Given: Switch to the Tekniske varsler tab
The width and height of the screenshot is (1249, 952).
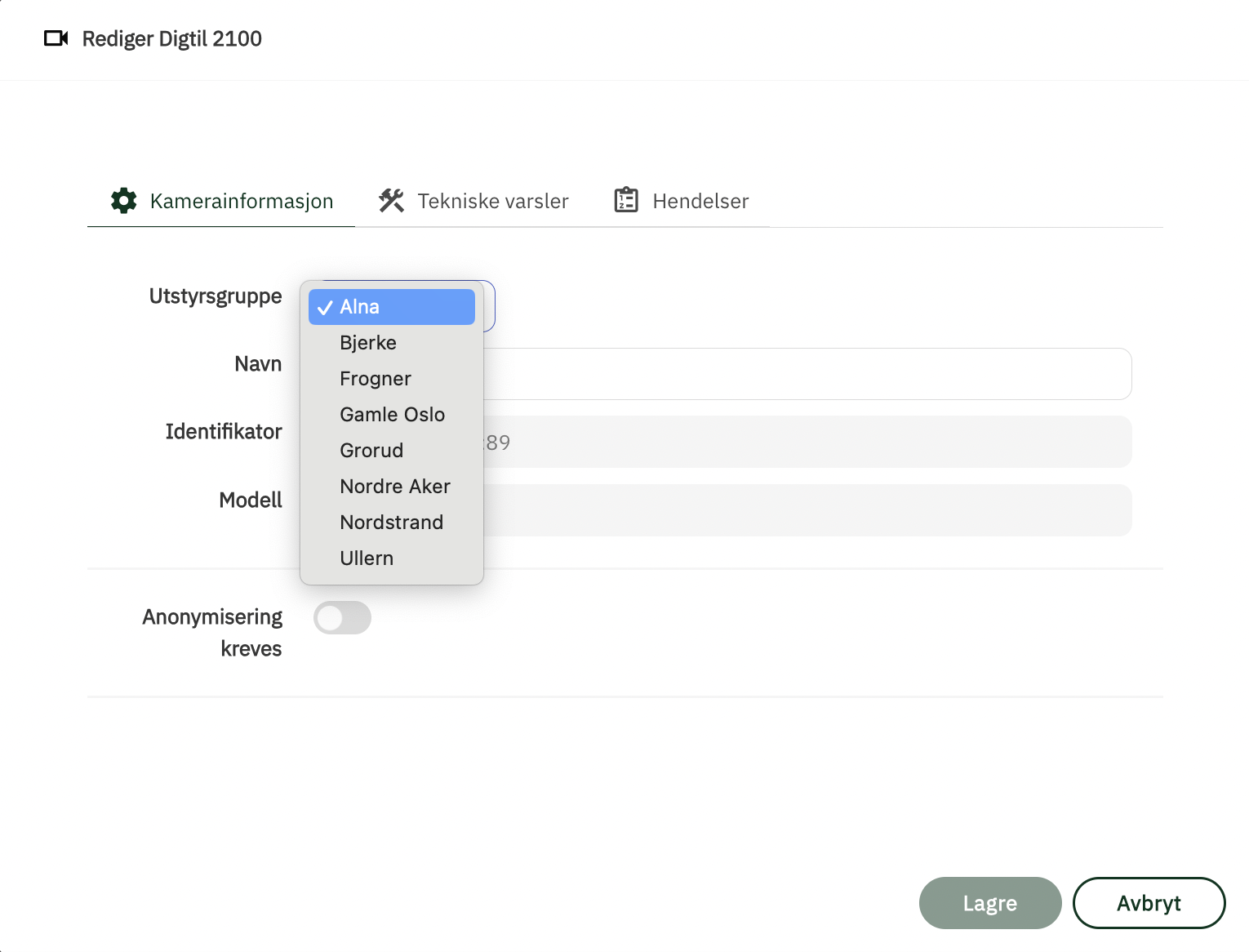Looking at the screenshot, I should pyautogui.click(x=473, y=201).
